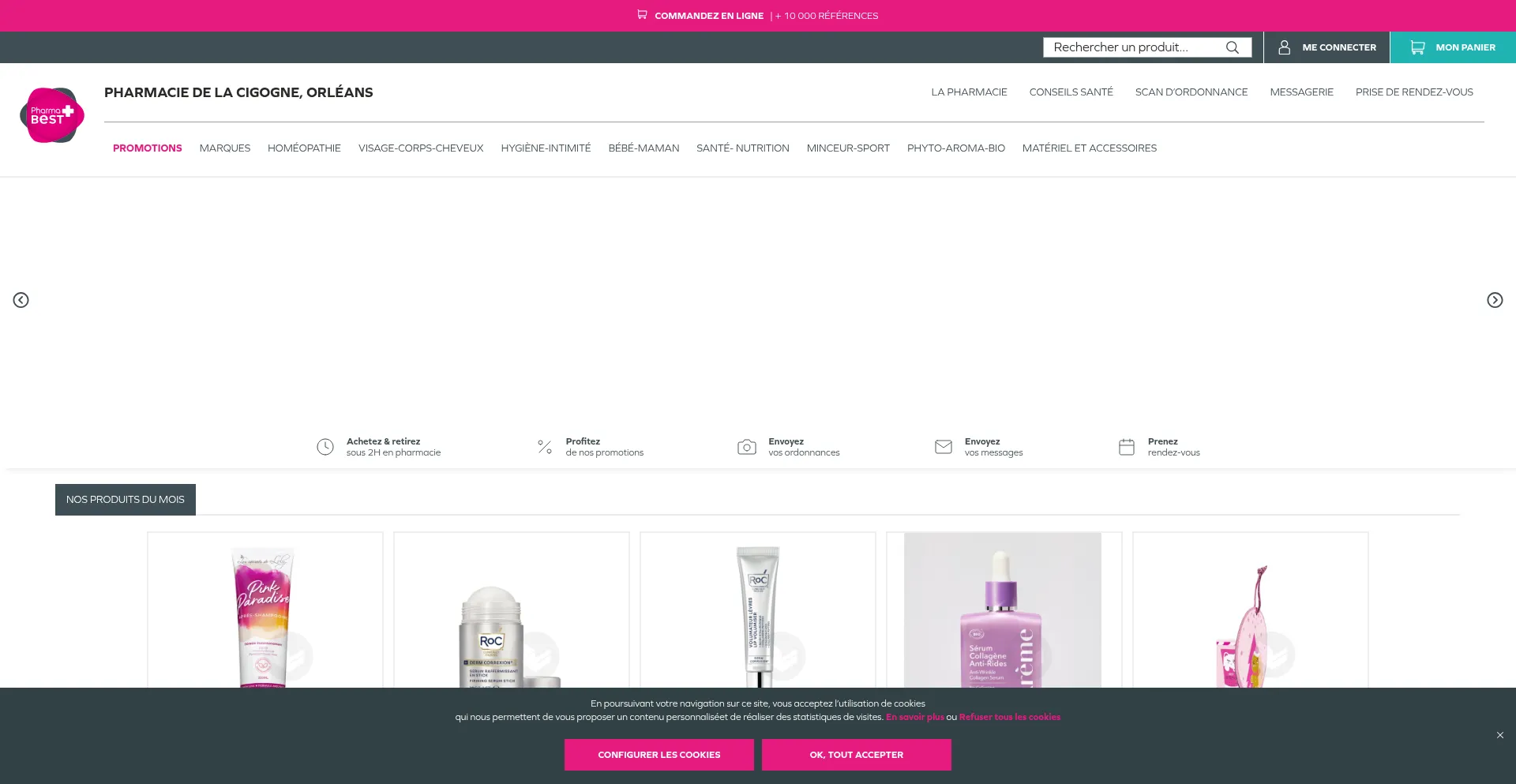Click the envelope messages icon
Screen dimensions: 1516x784
pyautogui.click(x=943, y=447)
